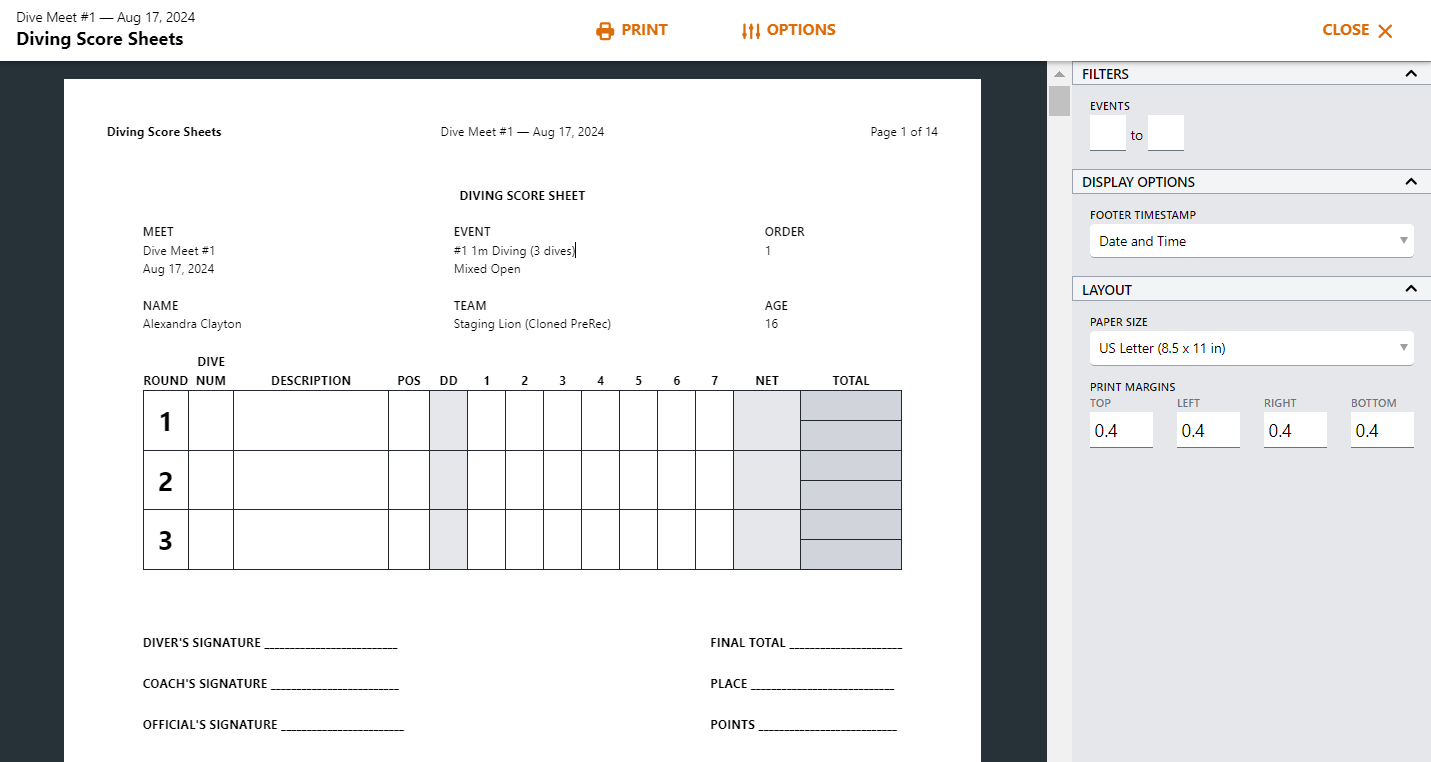Click the sliders icon next to OPTIONS
This screenshot has width=1431, height=762.
[x=750, y=30]
